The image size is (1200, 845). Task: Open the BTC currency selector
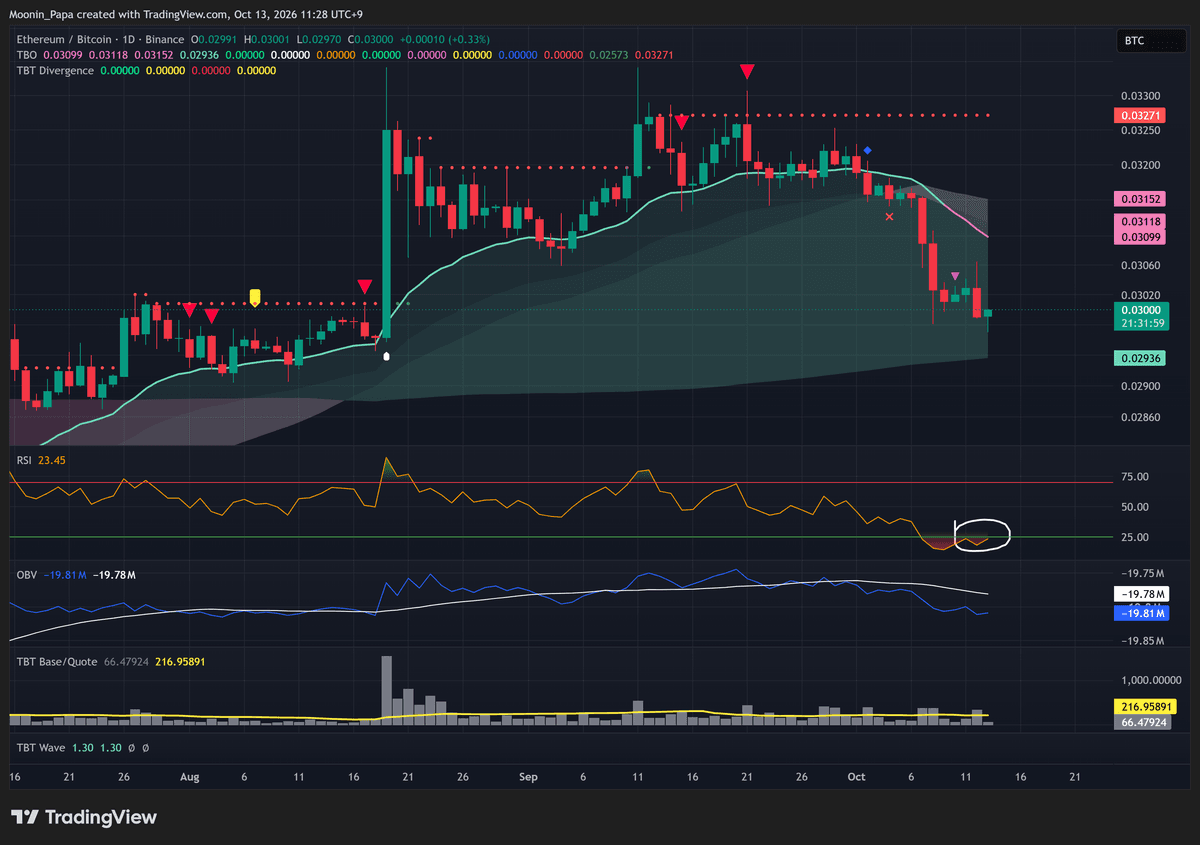[1146, 41]
